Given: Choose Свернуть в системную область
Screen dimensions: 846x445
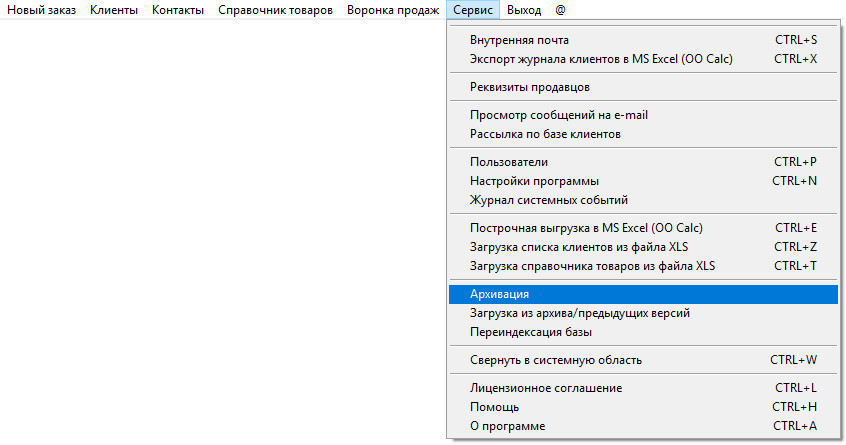Looking at the screenshot, I should (555, 360).
